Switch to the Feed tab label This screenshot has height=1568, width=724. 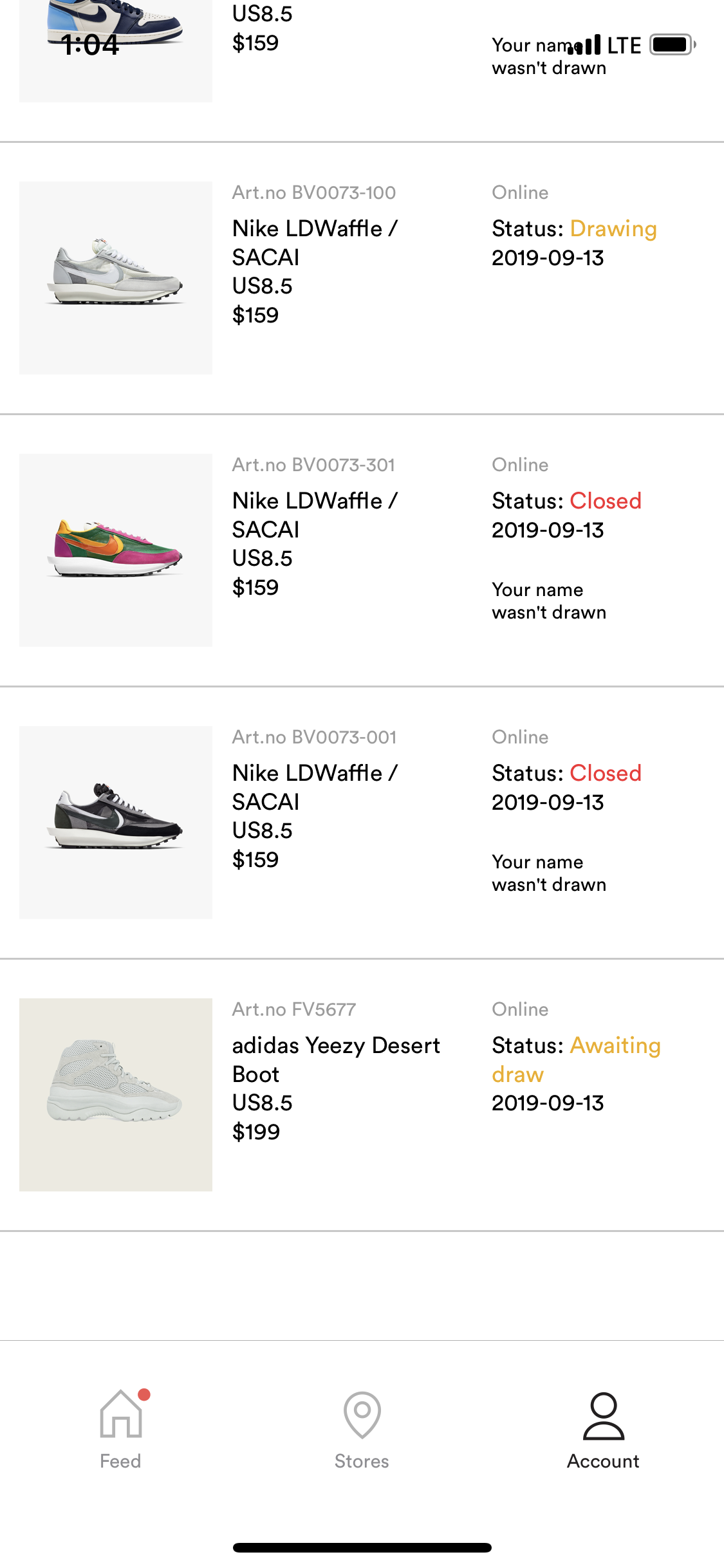click(120, 1461)
